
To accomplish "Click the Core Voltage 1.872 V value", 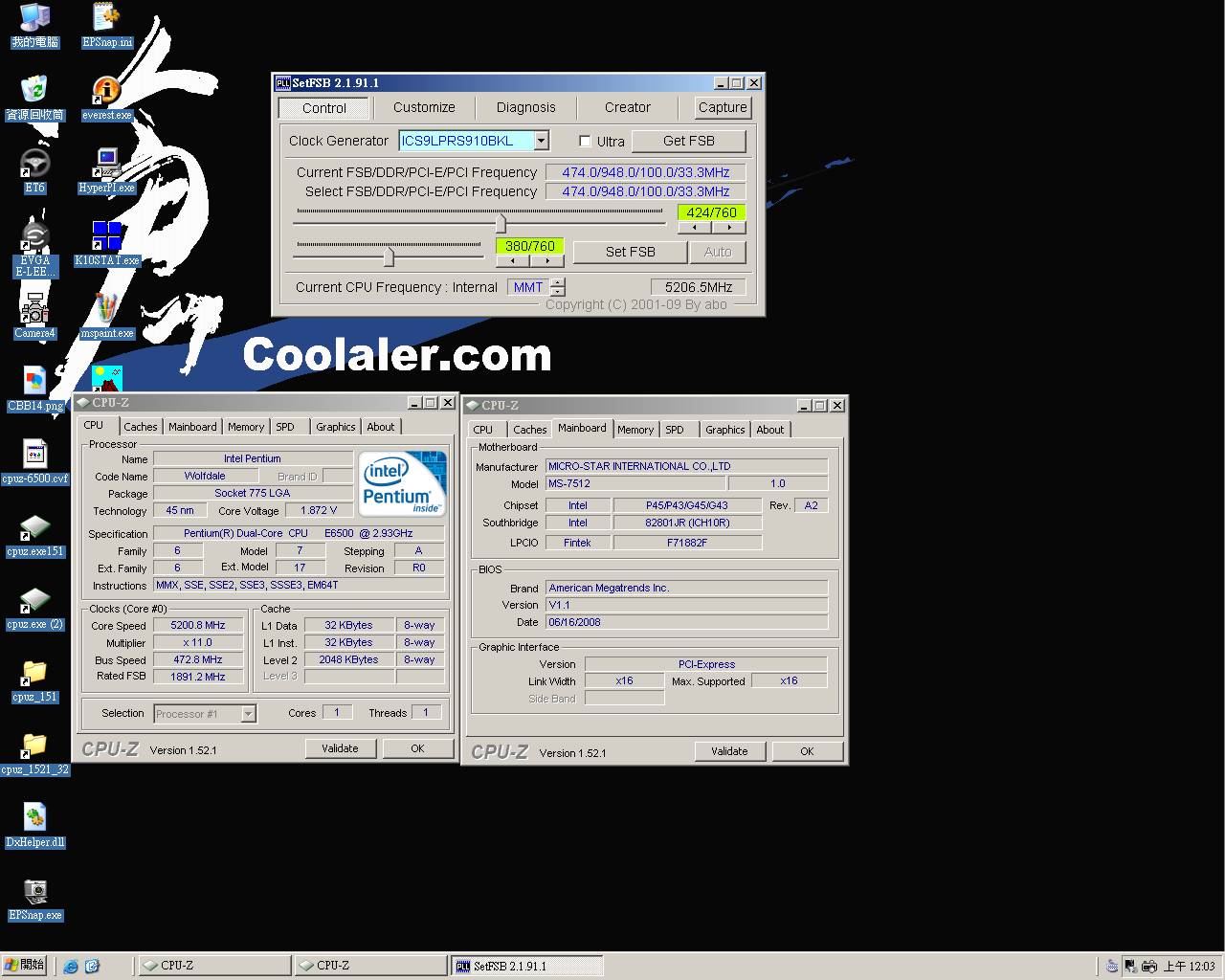I will click(x=319, y=511).
